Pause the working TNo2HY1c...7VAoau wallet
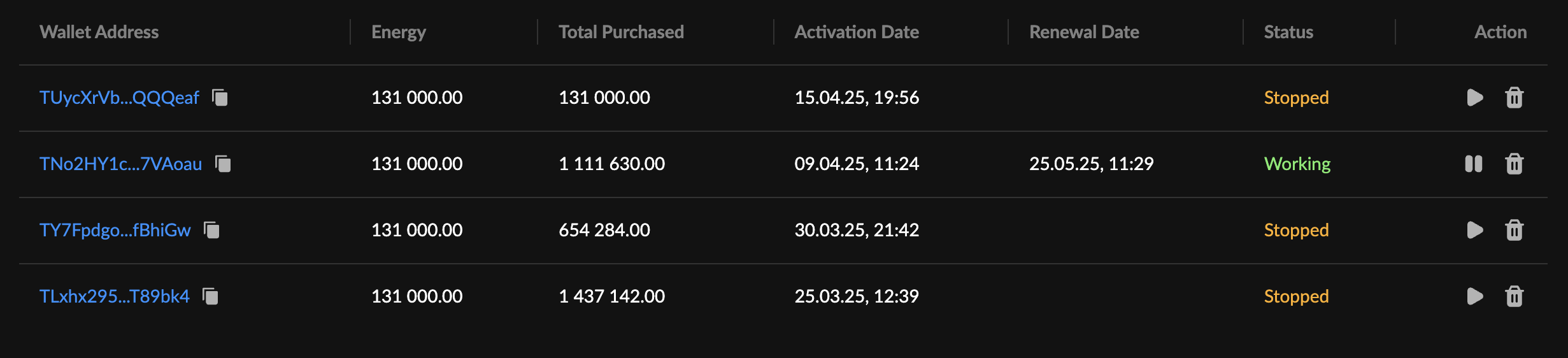Viewport: 1568px width, 358px height. point(1474,164)
